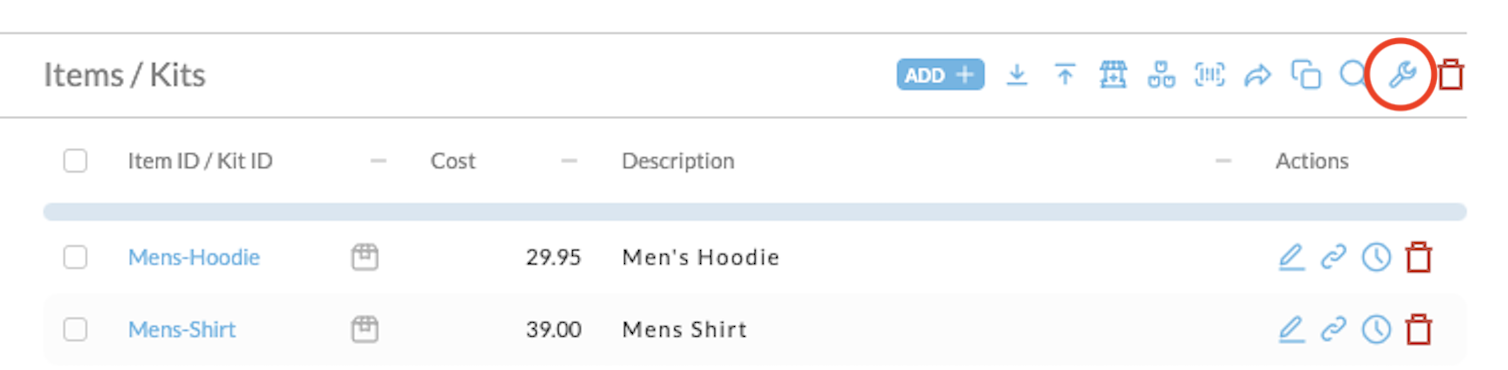Image resolution: width=1508 pixels, height=370 pixels.
Task: Click the share arrow icon in toolbar
Action: click(x=1258, y=75)
